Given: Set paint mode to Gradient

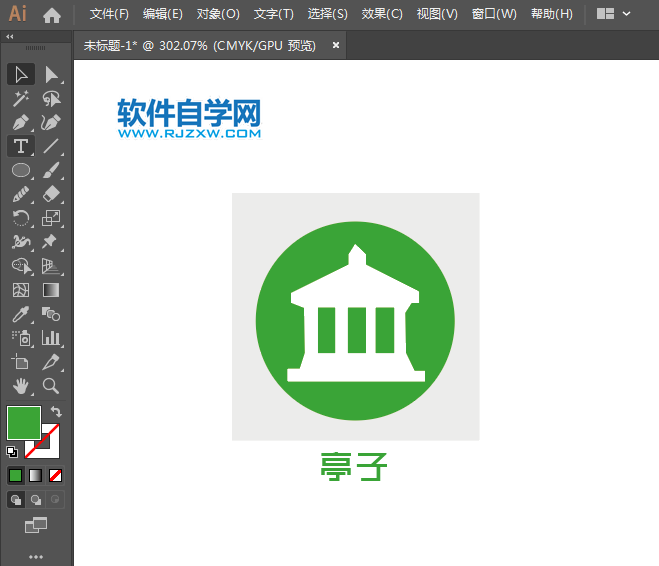Looking at the screenshot, I should coord(35,475).
